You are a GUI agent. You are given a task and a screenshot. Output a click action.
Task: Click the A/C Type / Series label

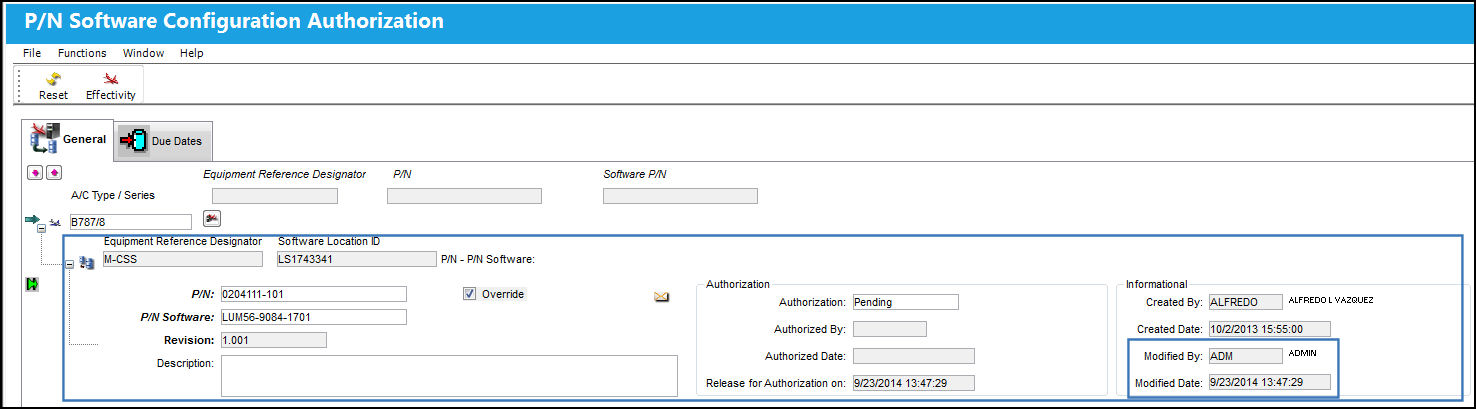tap(113, 196)
